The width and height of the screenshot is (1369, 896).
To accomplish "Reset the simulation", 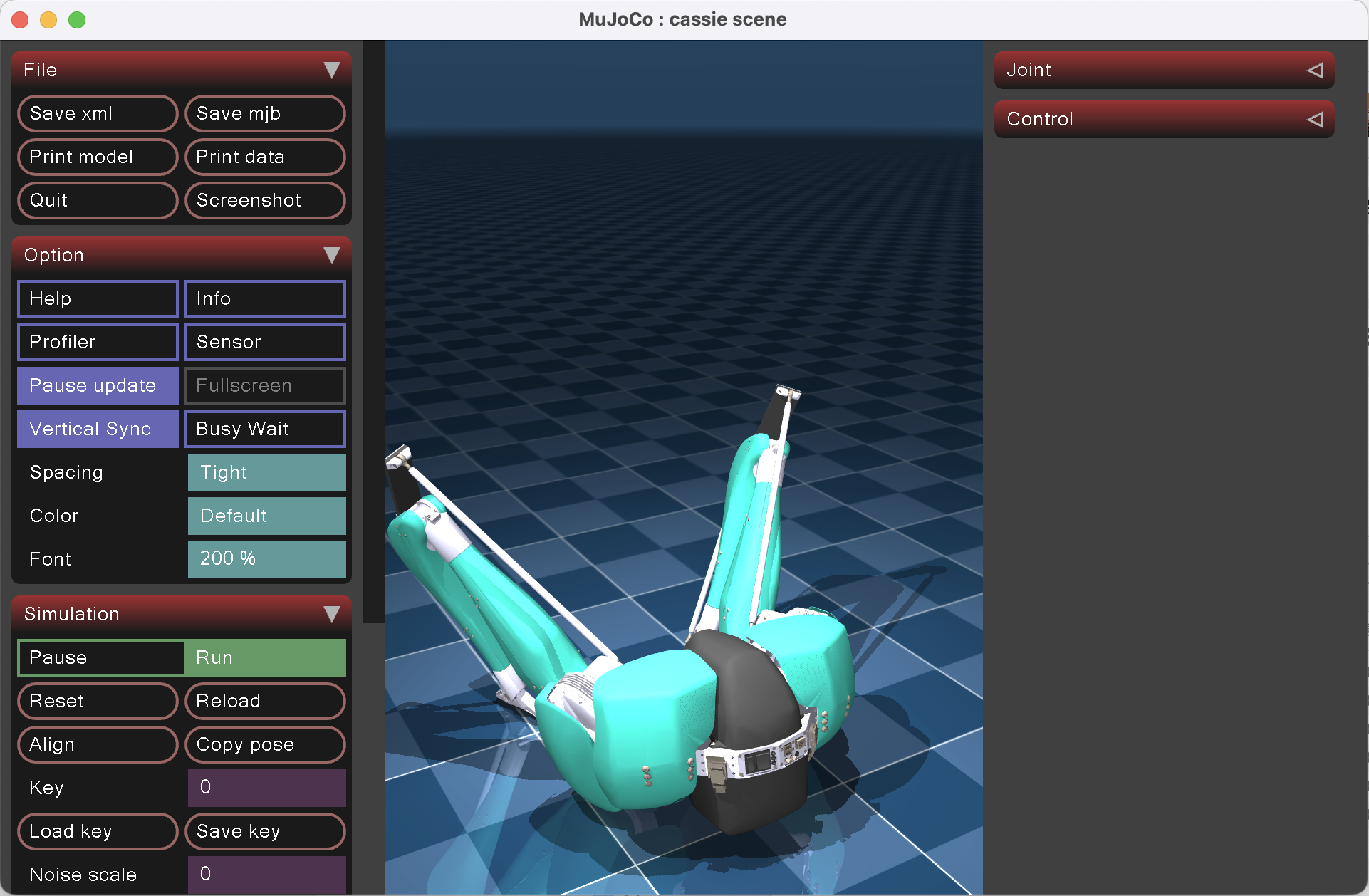I will (98, 701).
